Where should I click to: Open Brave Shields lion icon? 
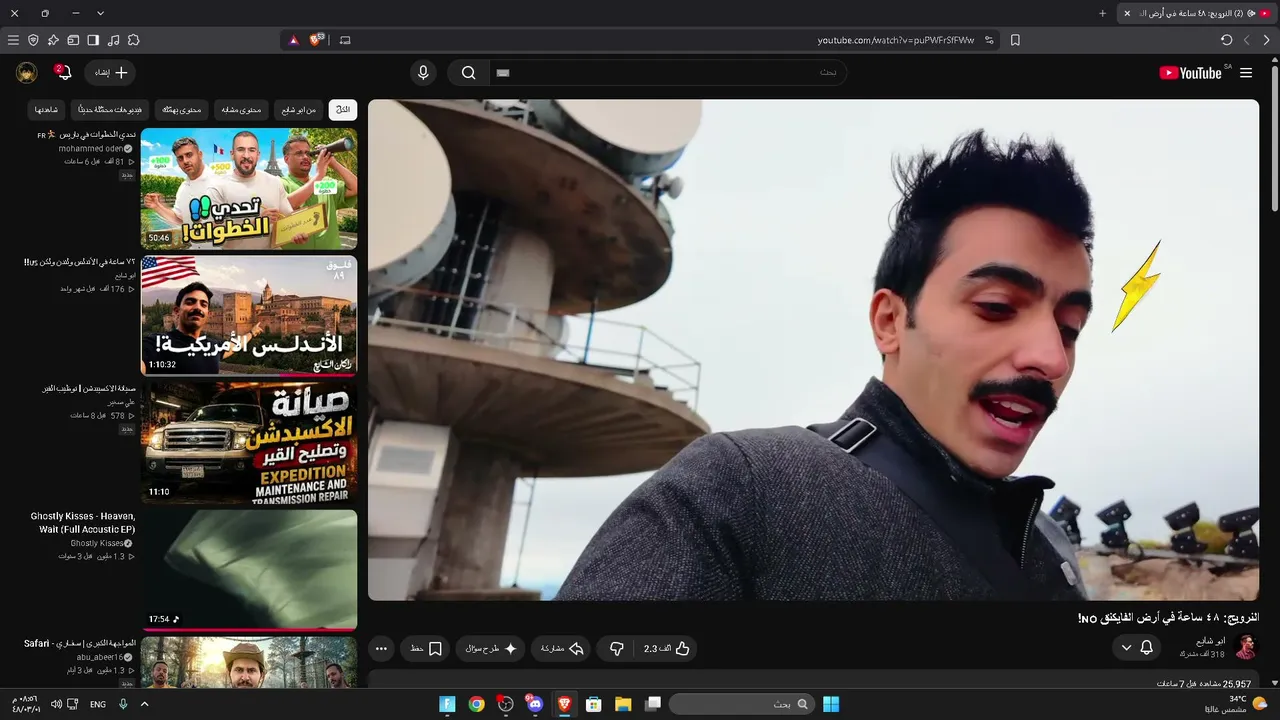click(317, 40)
